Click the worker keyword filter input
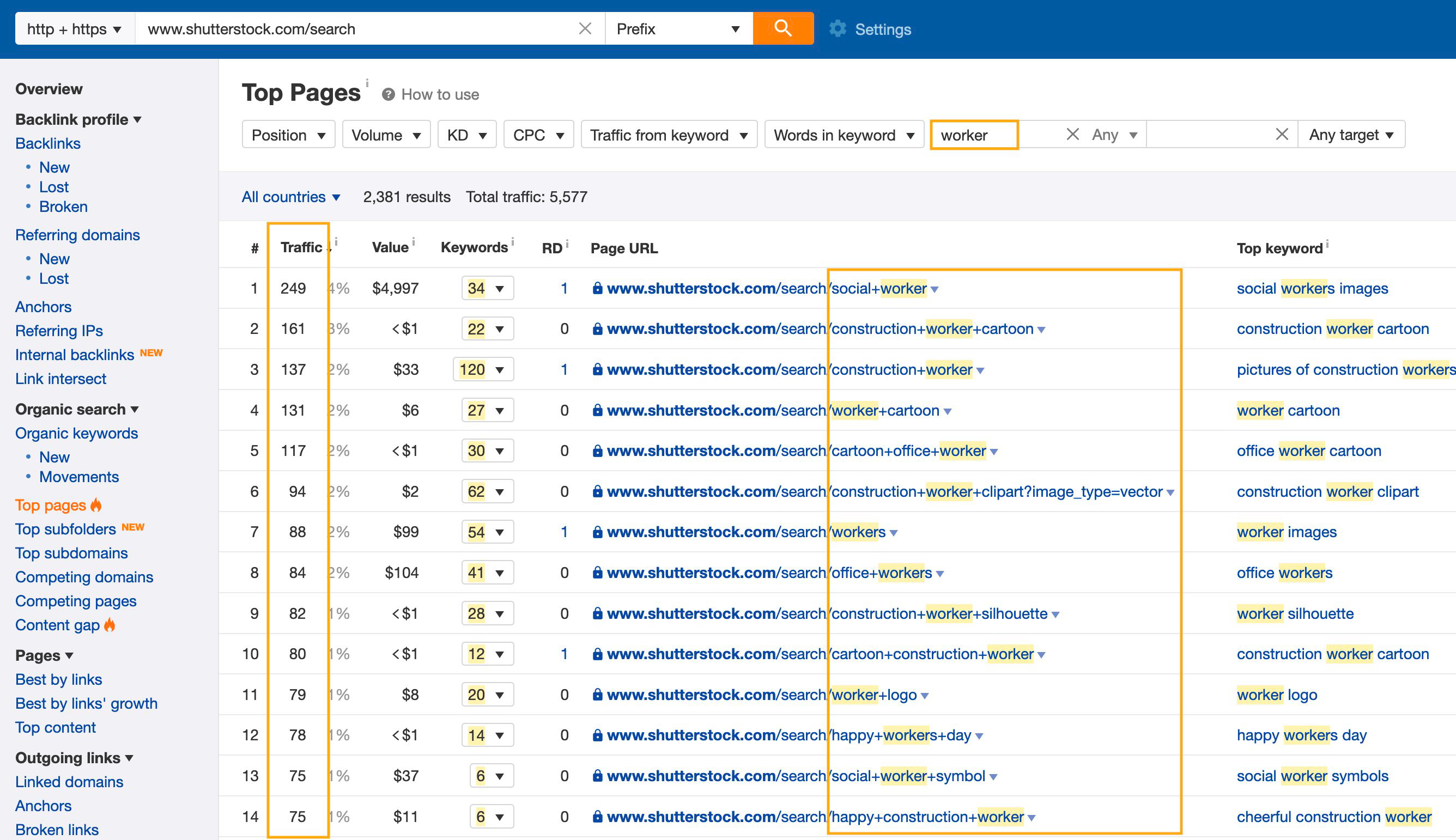Viewport: 1456px width, 840px height. coord(974,135)
